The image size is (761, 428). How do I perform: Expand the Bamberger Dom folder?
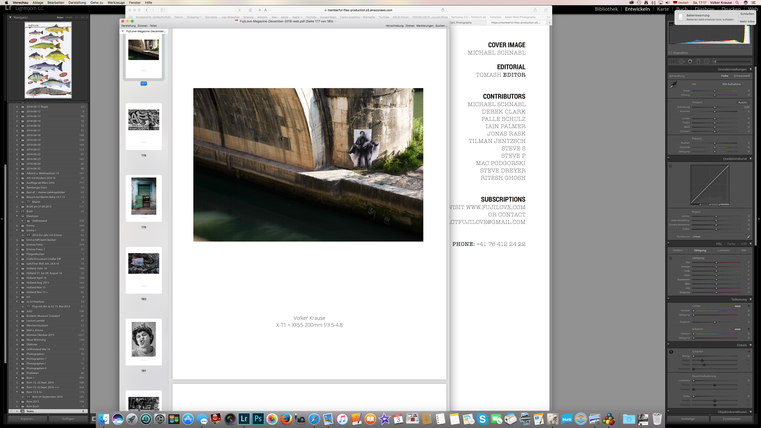[x=17, y=188]
